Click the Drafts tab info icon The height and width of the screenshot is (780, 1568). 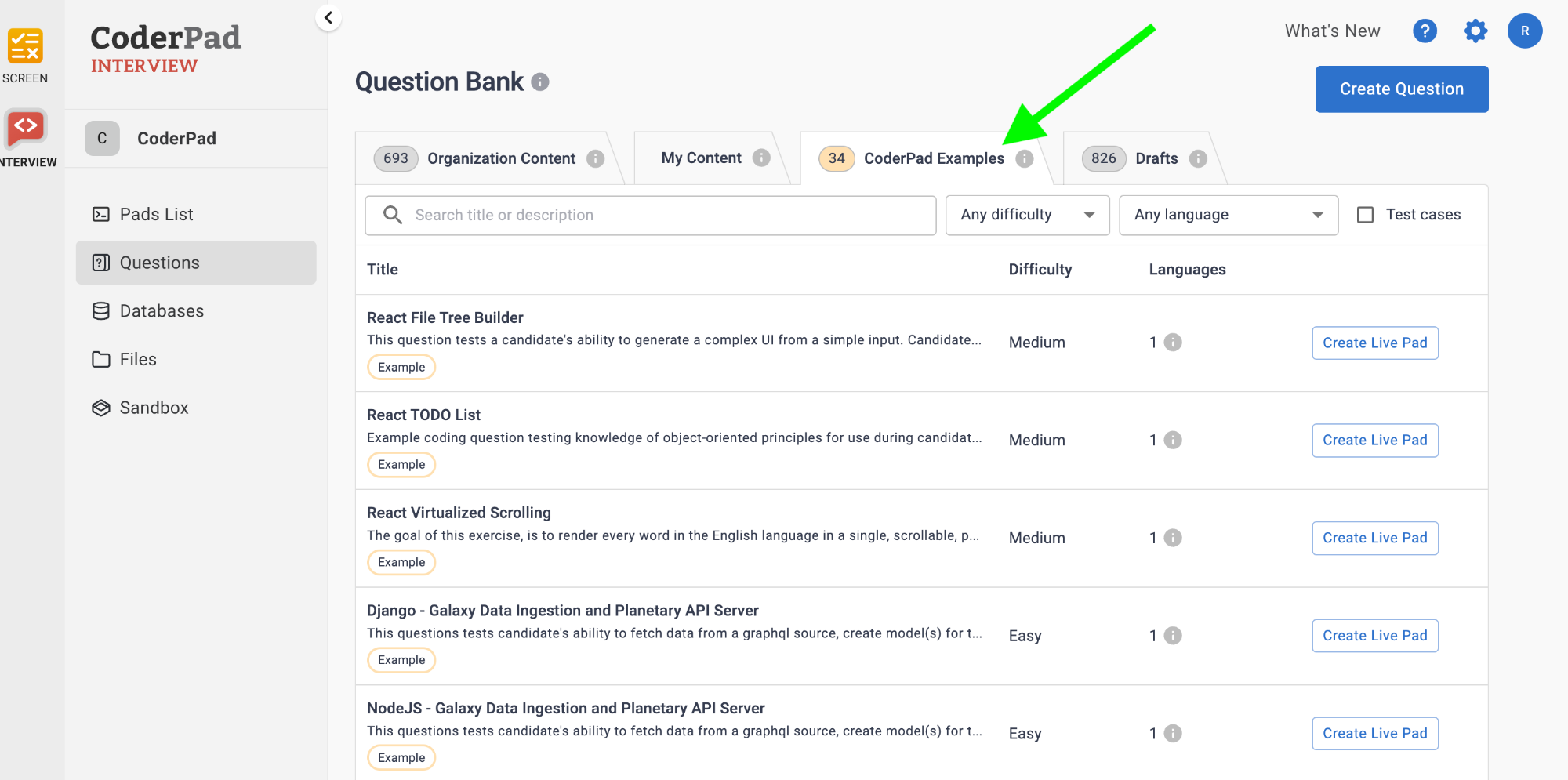[x=1198, y=159]
